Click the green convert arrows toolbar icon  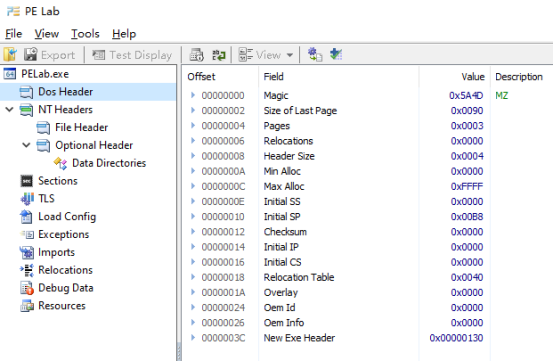[219, 55]
